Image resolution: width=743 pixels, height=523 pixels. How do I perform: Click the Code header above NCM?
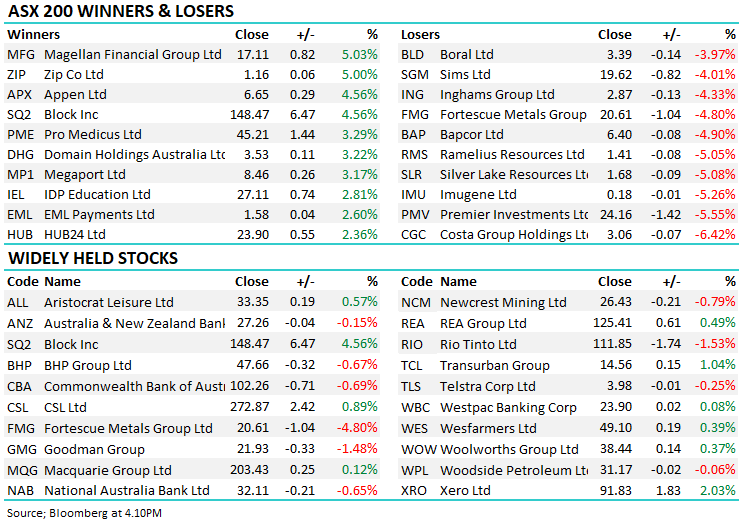[416, 282]
